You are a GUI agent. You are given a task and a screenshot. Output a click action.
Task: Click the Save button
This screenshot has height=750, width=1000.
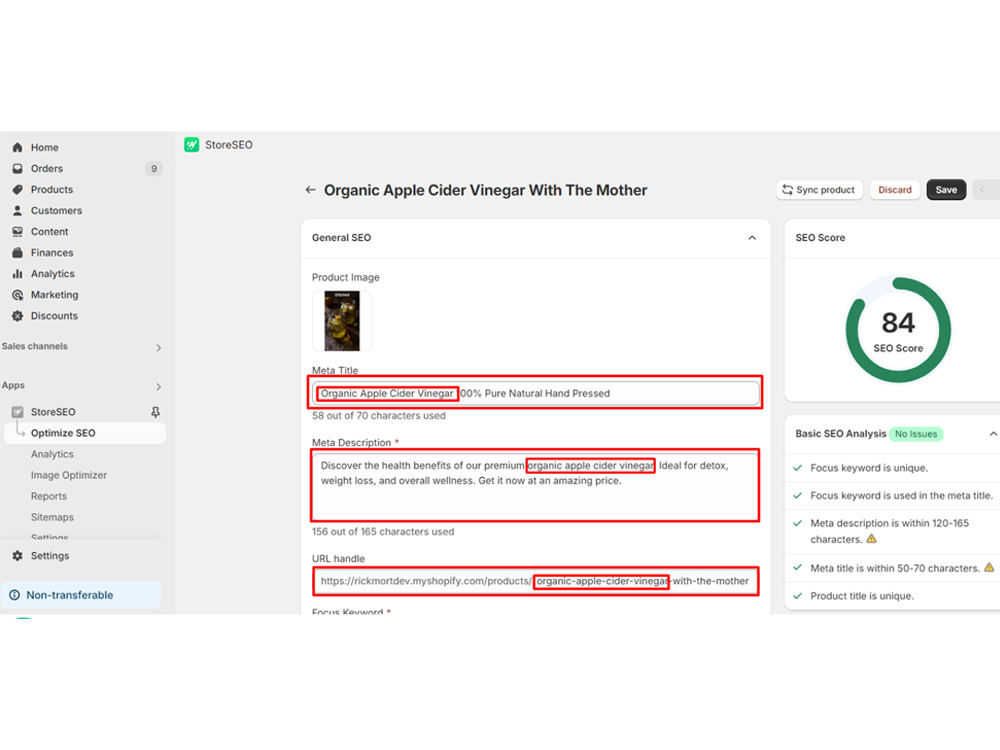(946, 190)
